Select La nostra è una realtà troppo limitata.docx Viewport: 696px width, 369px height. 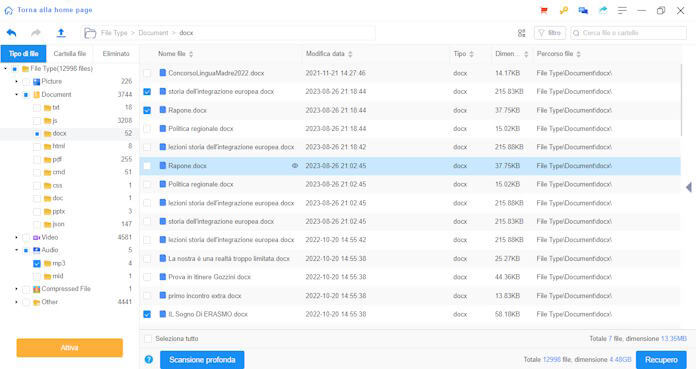click(410, 258)
